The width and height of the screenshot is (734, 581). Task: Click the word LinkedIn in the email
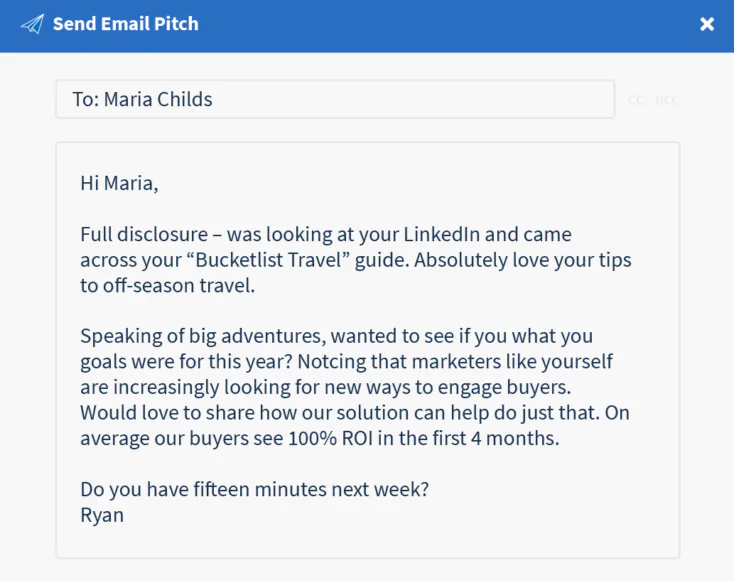443,235
